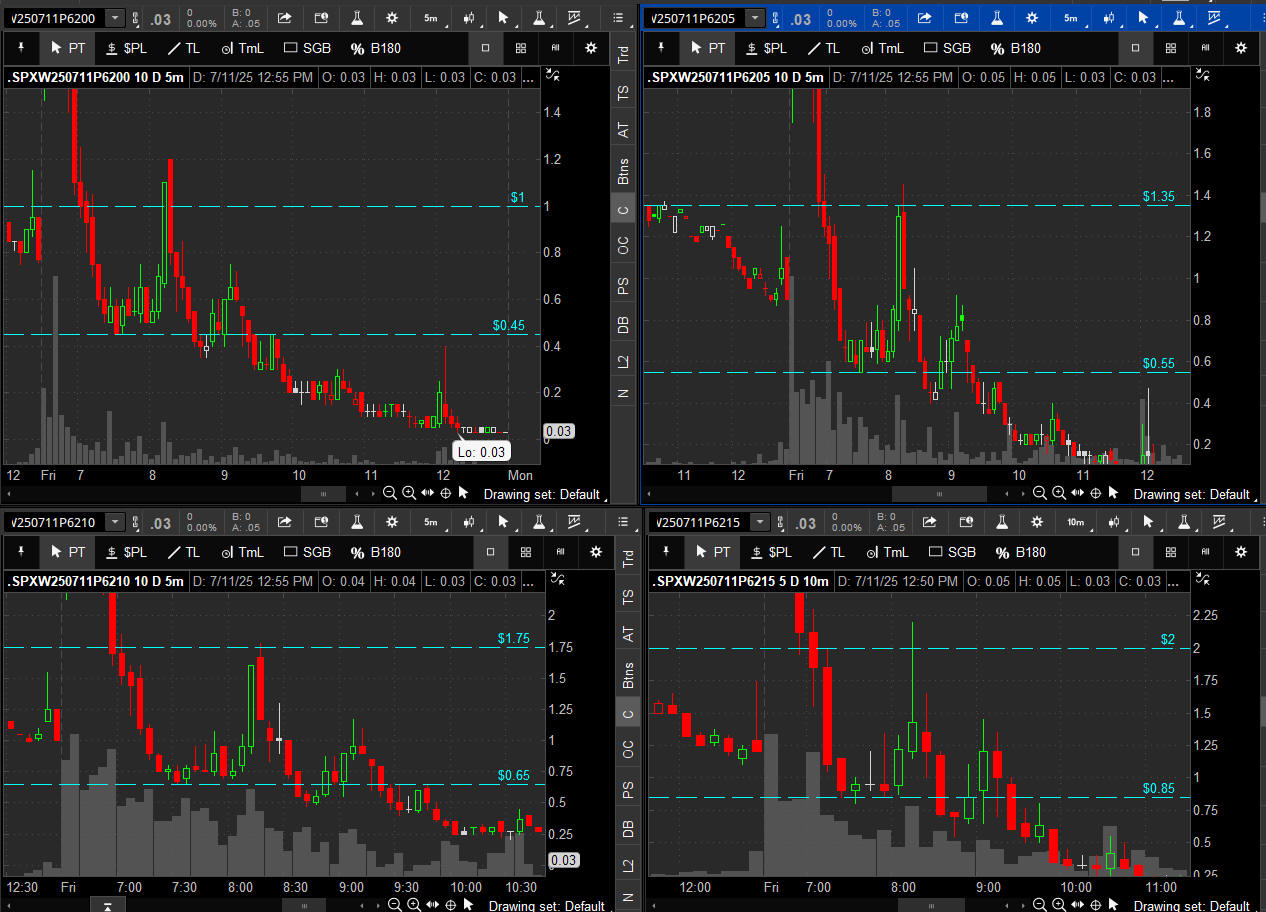The image size is (1266, 912).
Task: Select the TL trendline tool in the P6200 chart
Action: 183,48
